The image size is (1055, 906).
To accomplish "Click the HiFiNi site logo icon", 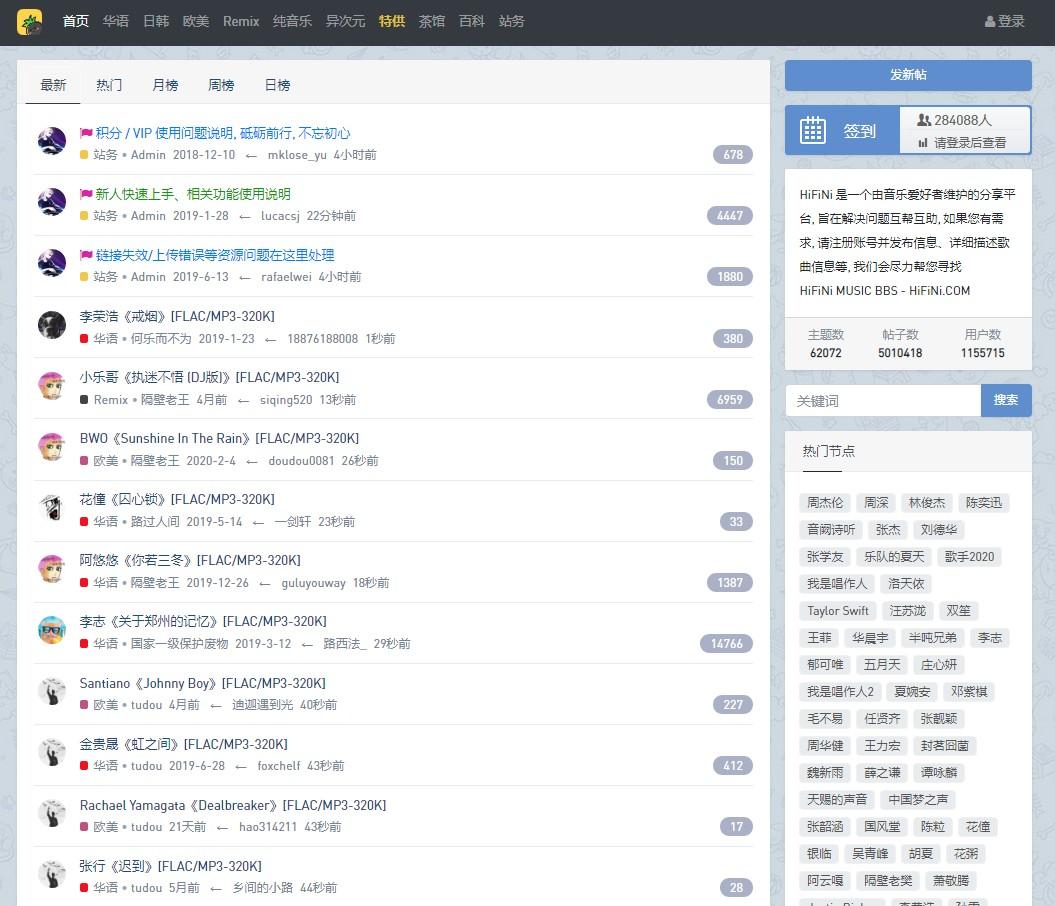I will pyautogui.click(x=29, y=21).
